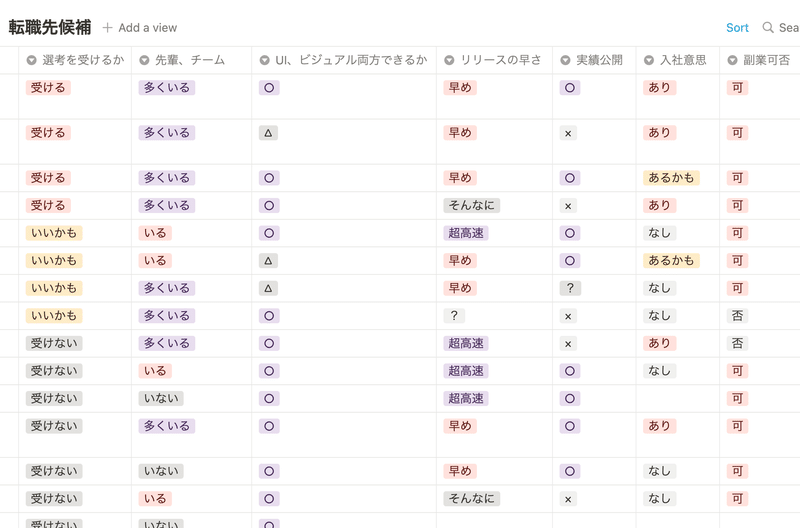Click なし in the row with 否

click(x=659, y=316)
